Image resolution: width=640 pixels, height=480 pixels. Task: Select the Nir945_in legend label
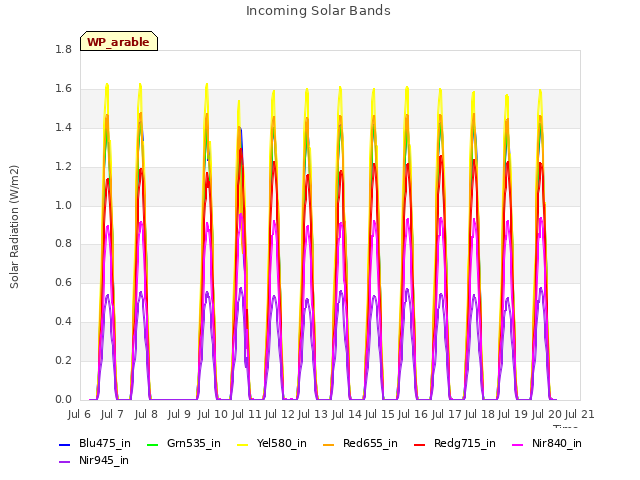coord(104,461)
